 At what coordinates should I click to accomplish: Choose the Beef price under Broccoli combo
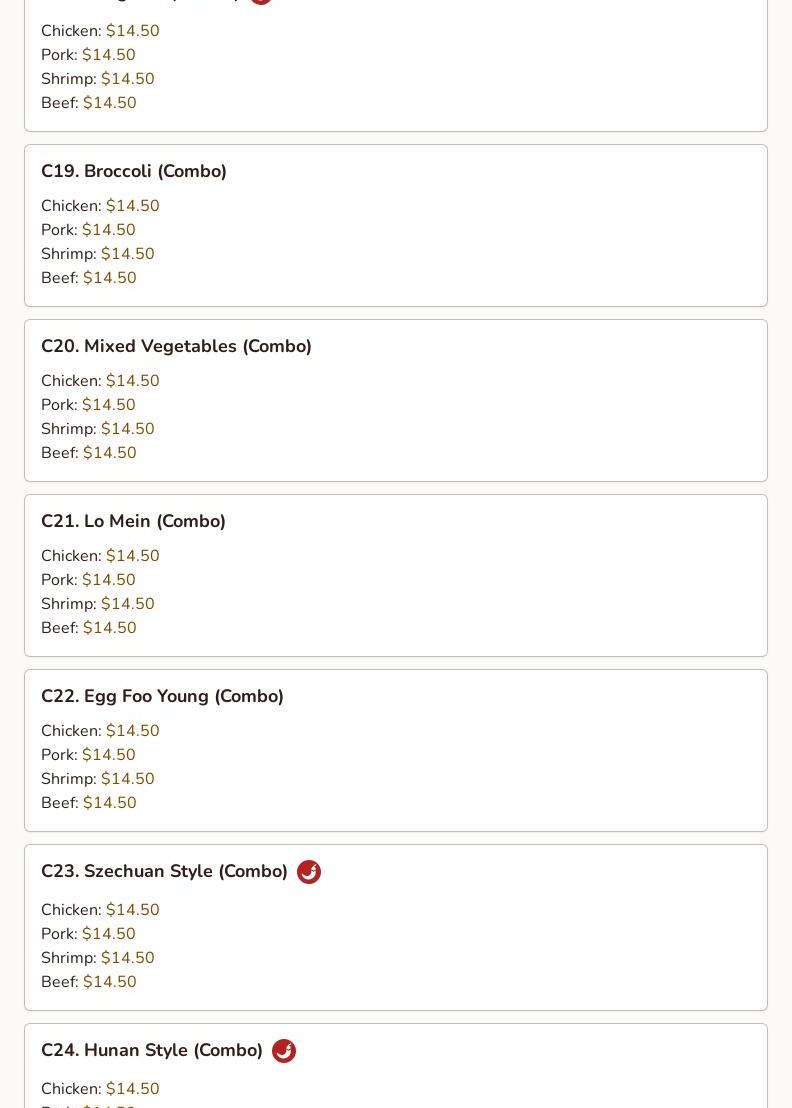click(x=109, y=278)
